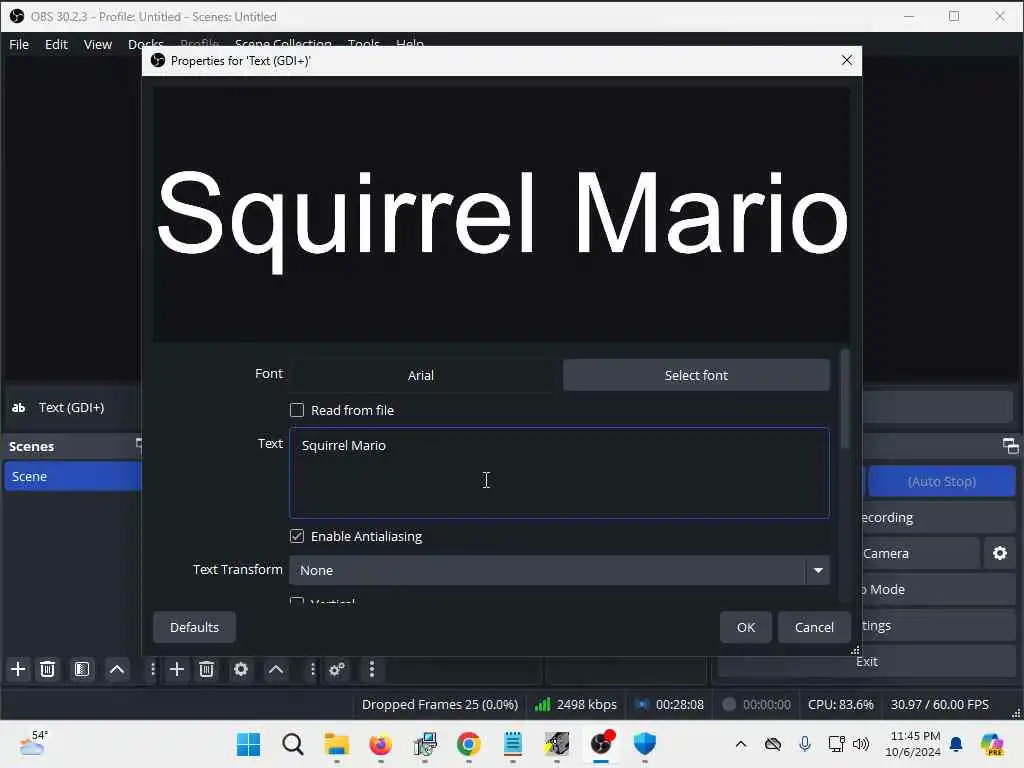Click the Exit button in Controls

pyautogui.click(x=867, y=661)
